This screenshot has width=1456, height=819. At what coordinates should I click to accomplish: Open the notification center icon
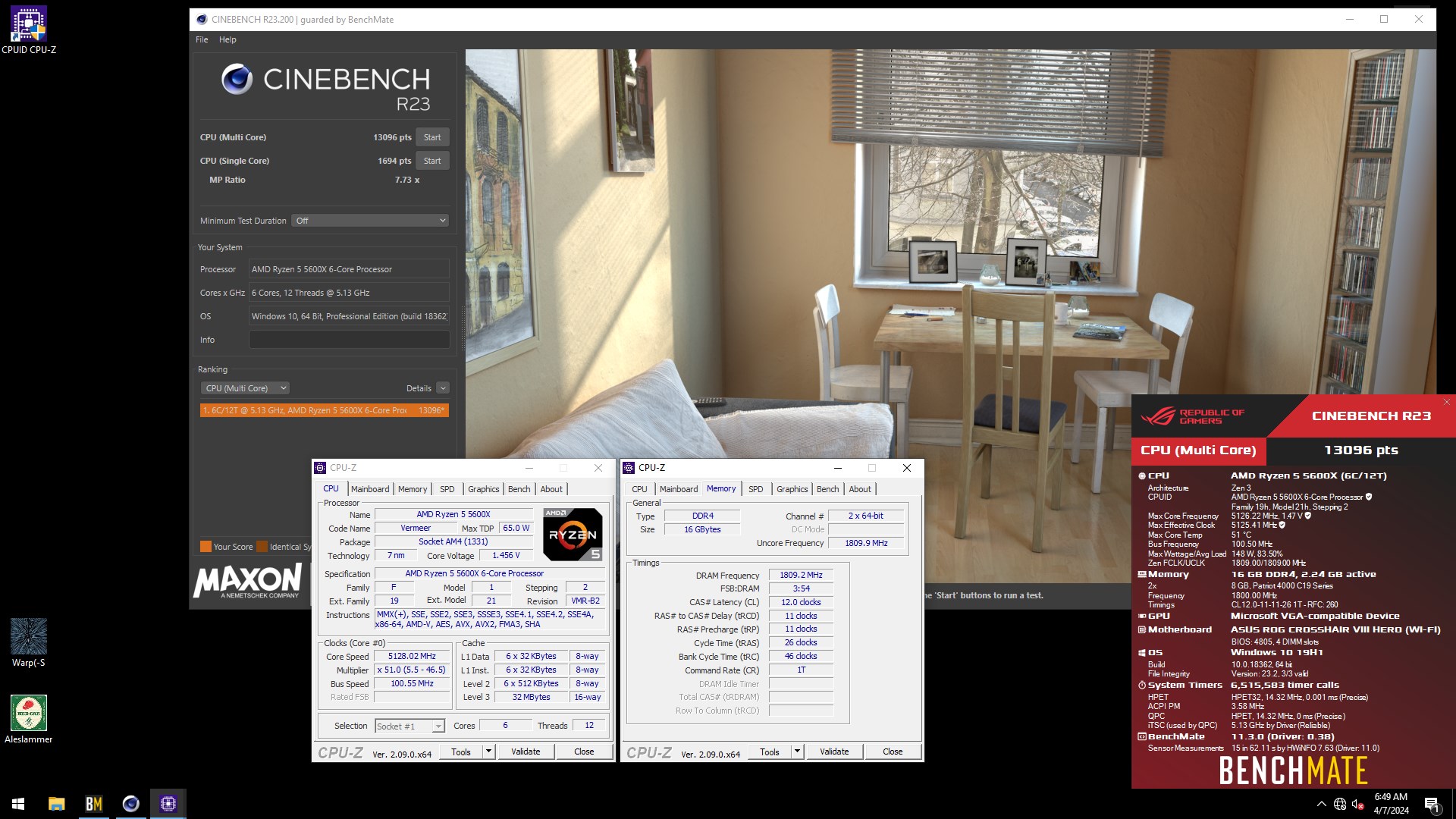pyautogui.click(x=1432, y=804)
